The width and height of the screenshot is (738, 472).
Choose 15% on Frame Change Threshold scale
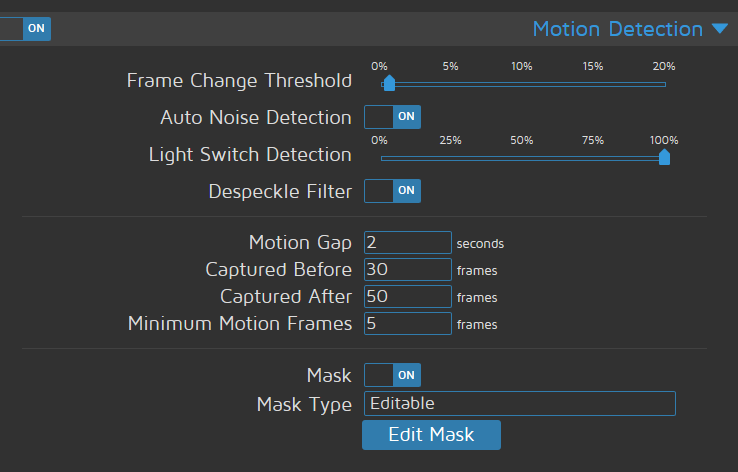tap(593, 84)
